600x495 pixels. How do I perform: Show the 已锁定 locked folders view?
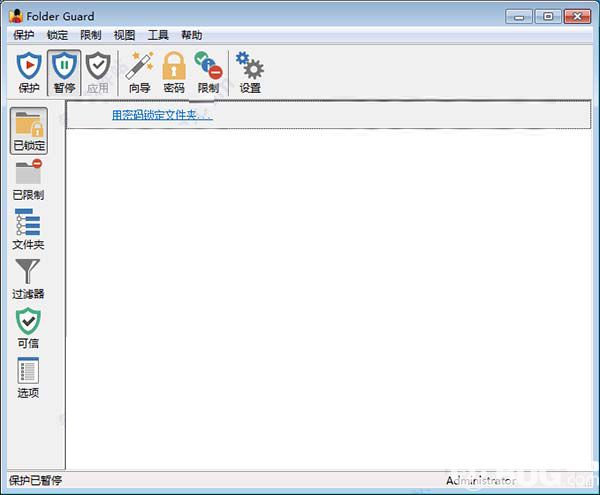(29, 131)
